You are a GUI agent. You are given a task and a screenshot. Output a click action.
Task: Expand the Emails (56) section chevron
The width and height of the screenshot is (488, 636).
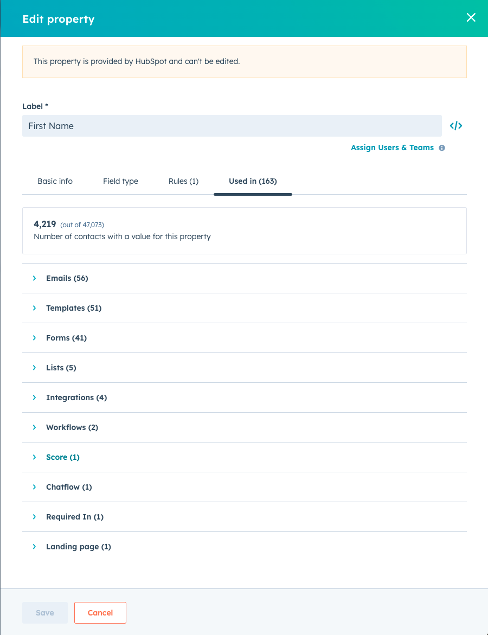[x=34, y=278]
